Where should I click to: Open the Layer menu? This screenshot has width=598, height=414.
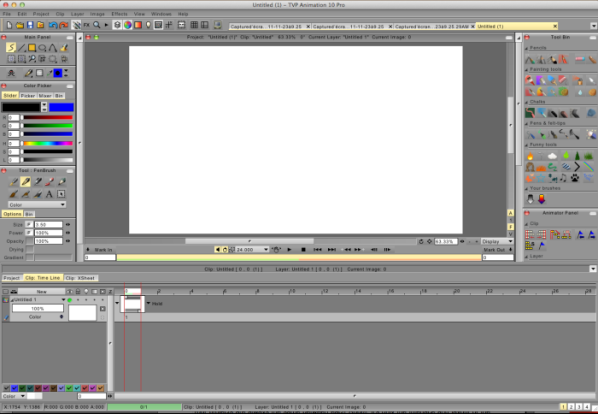pos(77,14)
